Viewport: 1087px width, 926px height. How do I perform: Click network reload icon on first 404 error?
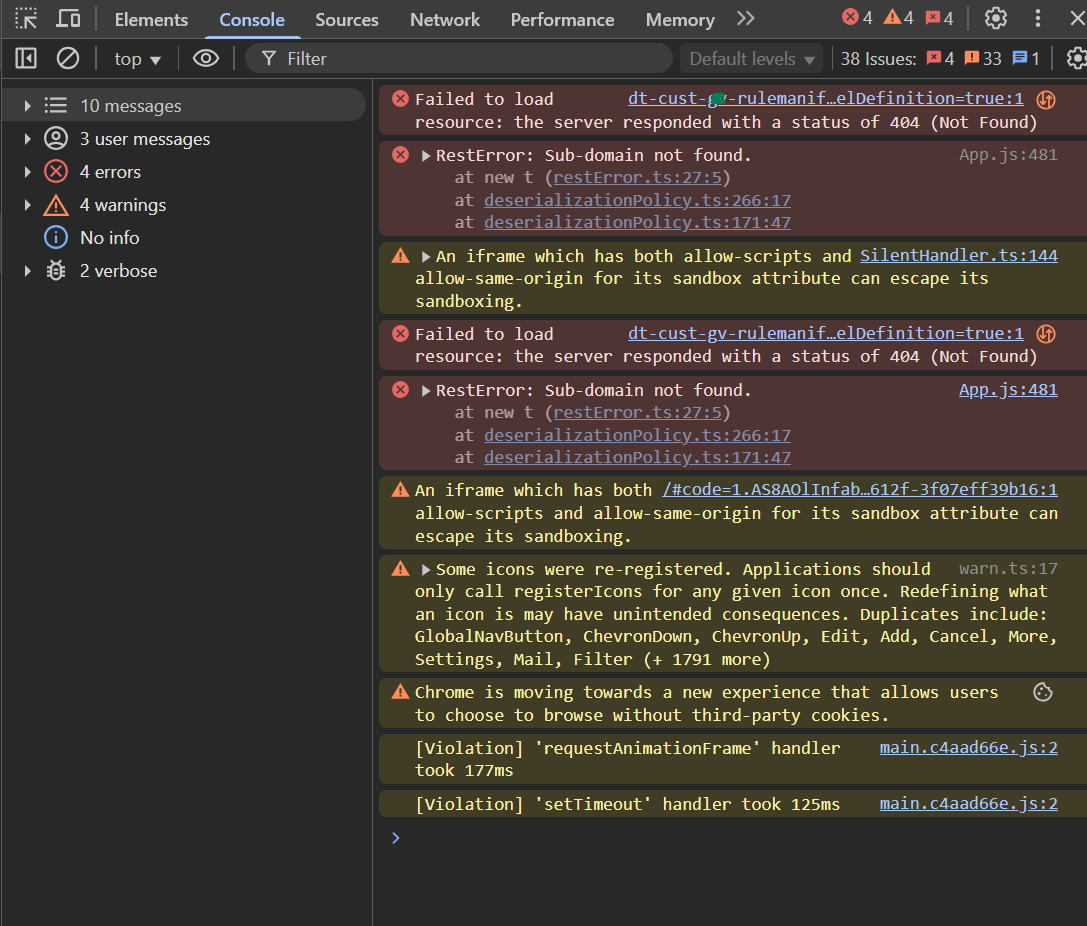click(1045, 100)
